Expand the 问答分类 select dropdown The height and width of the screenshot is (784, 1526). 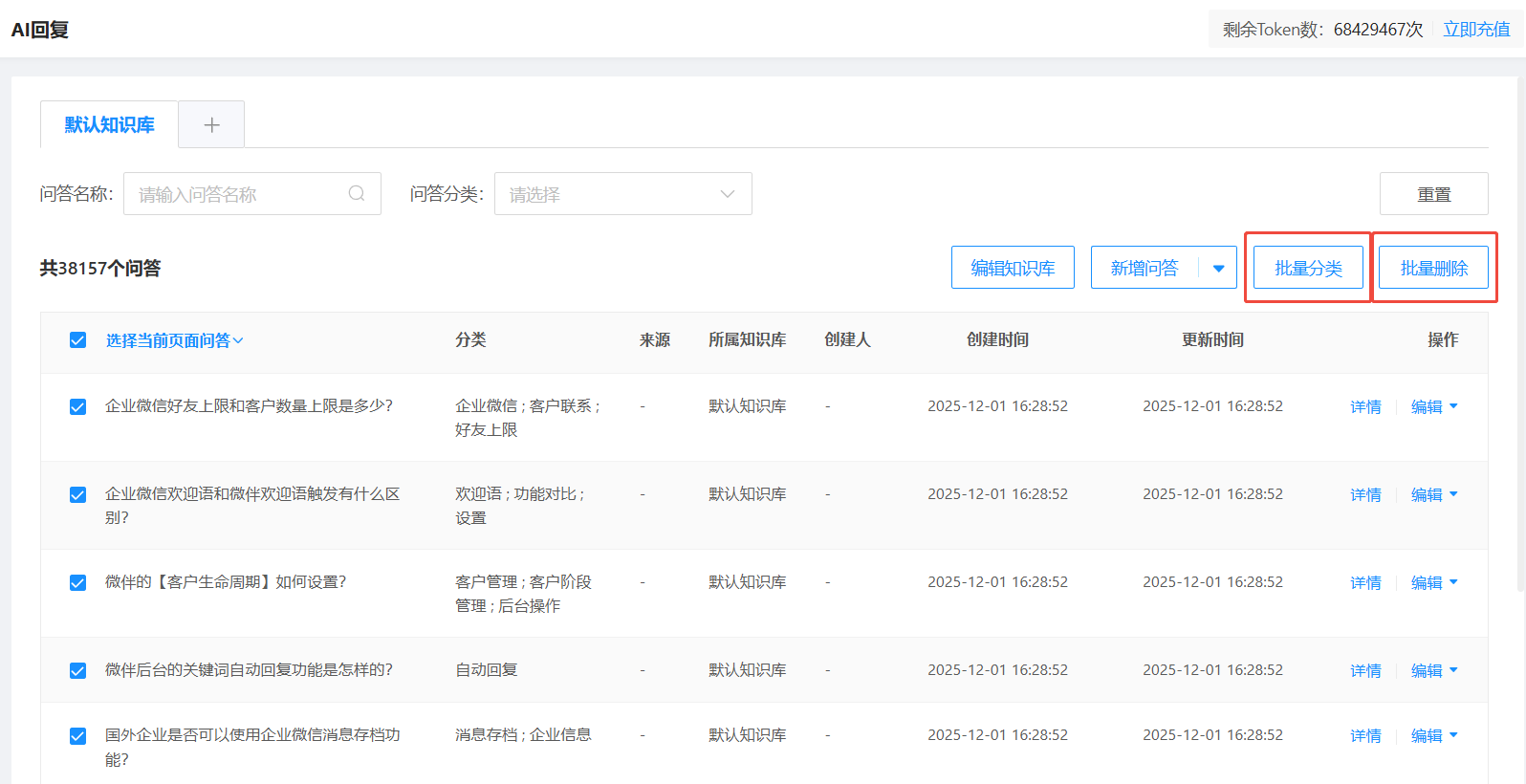click(x=622, y=194)
